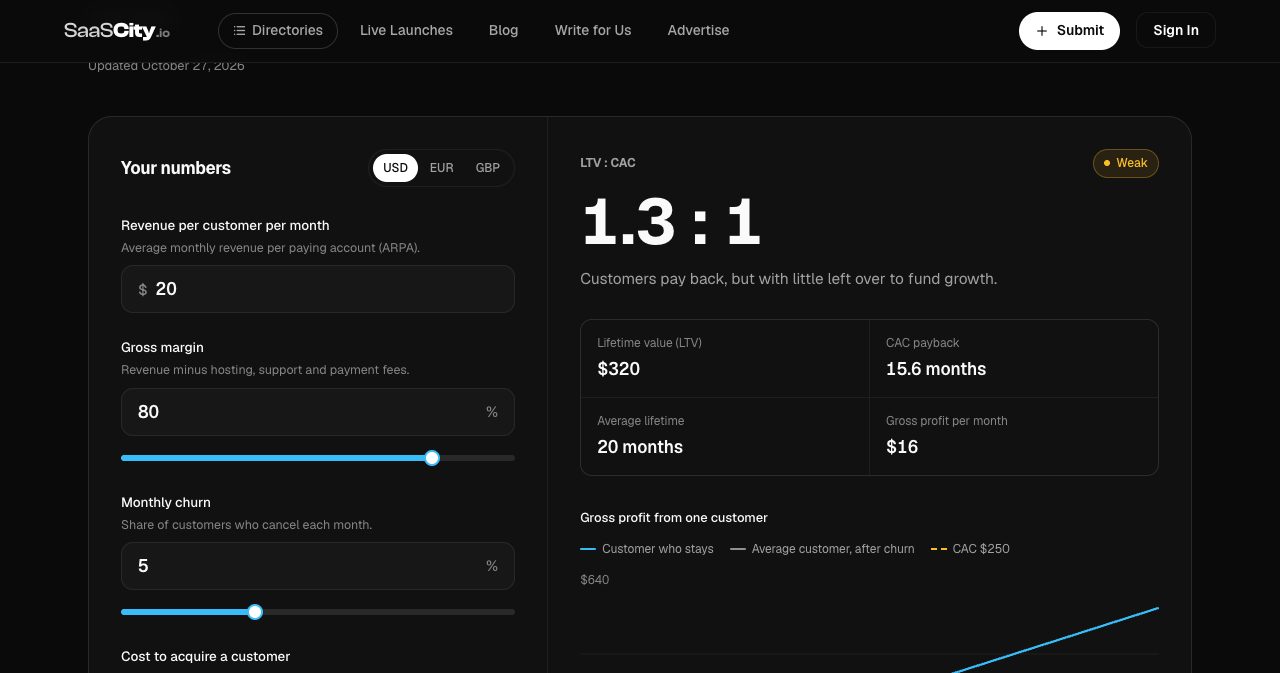
Task: Click the Sign In button
Action: point(1176,31)
